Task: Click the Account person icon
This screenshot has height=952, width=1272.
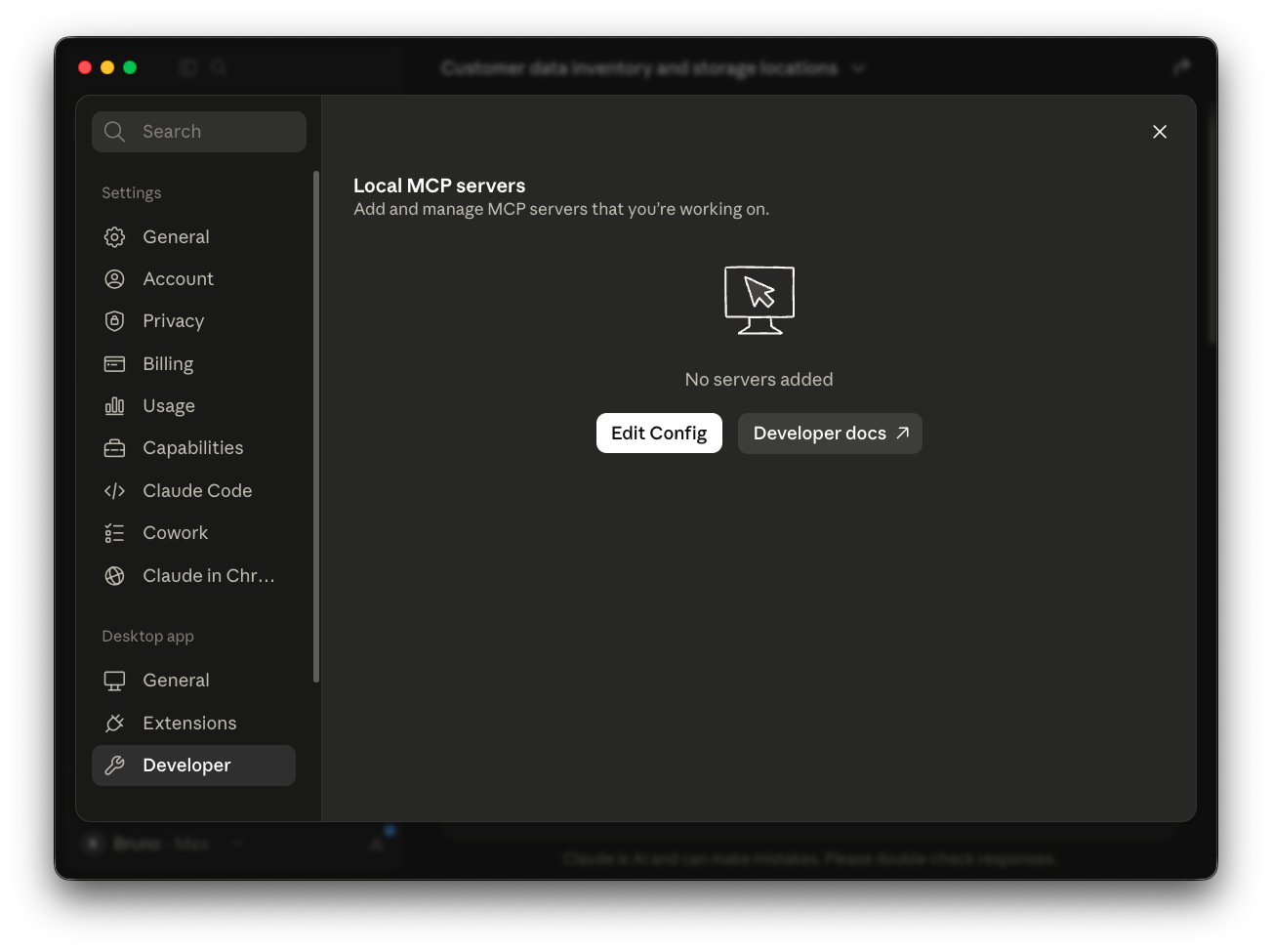Action: 114,279
